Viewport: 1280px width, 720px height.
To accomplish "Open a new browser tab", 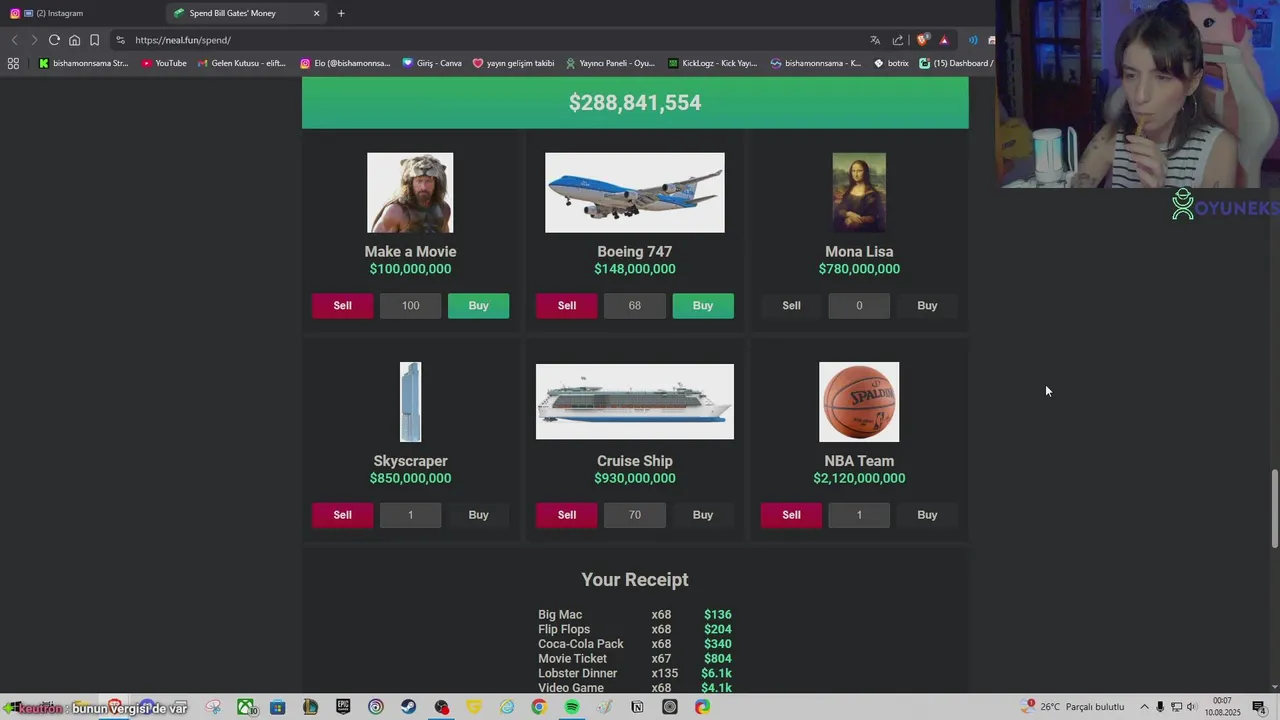I will [341, 13].
